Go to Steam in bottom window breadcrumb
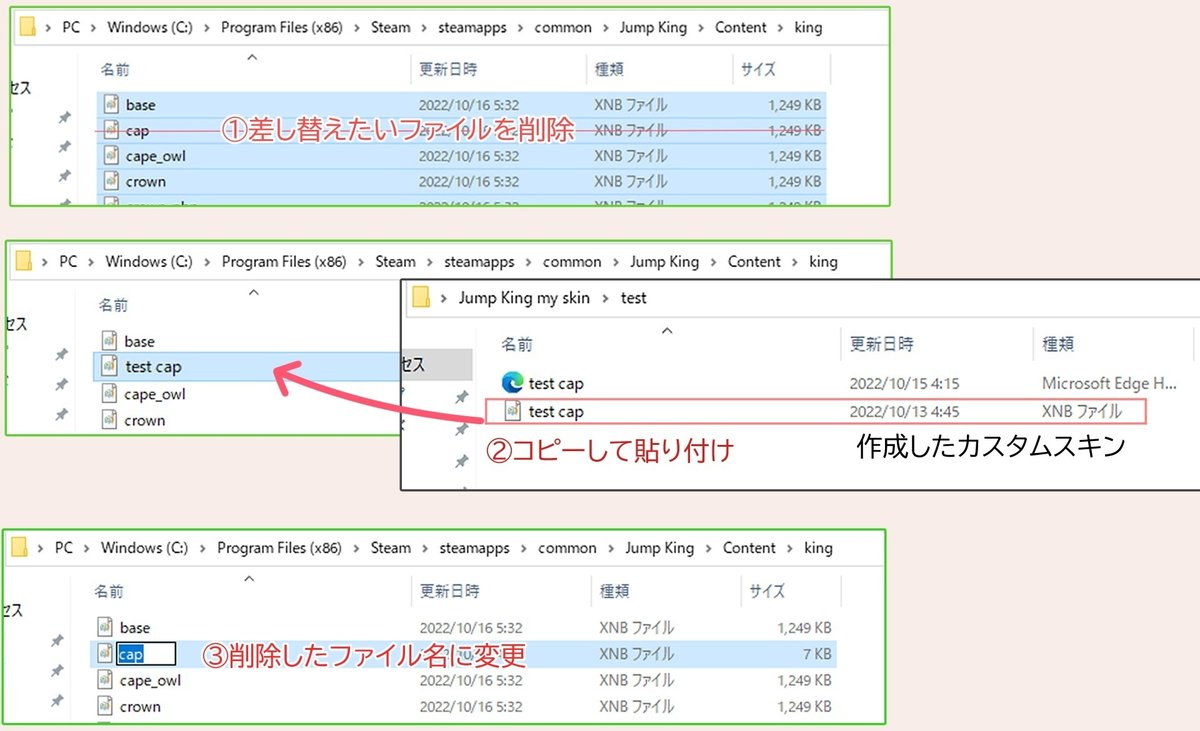The width and height of the screenshot is (1200, 731). (x=390, y=548)
